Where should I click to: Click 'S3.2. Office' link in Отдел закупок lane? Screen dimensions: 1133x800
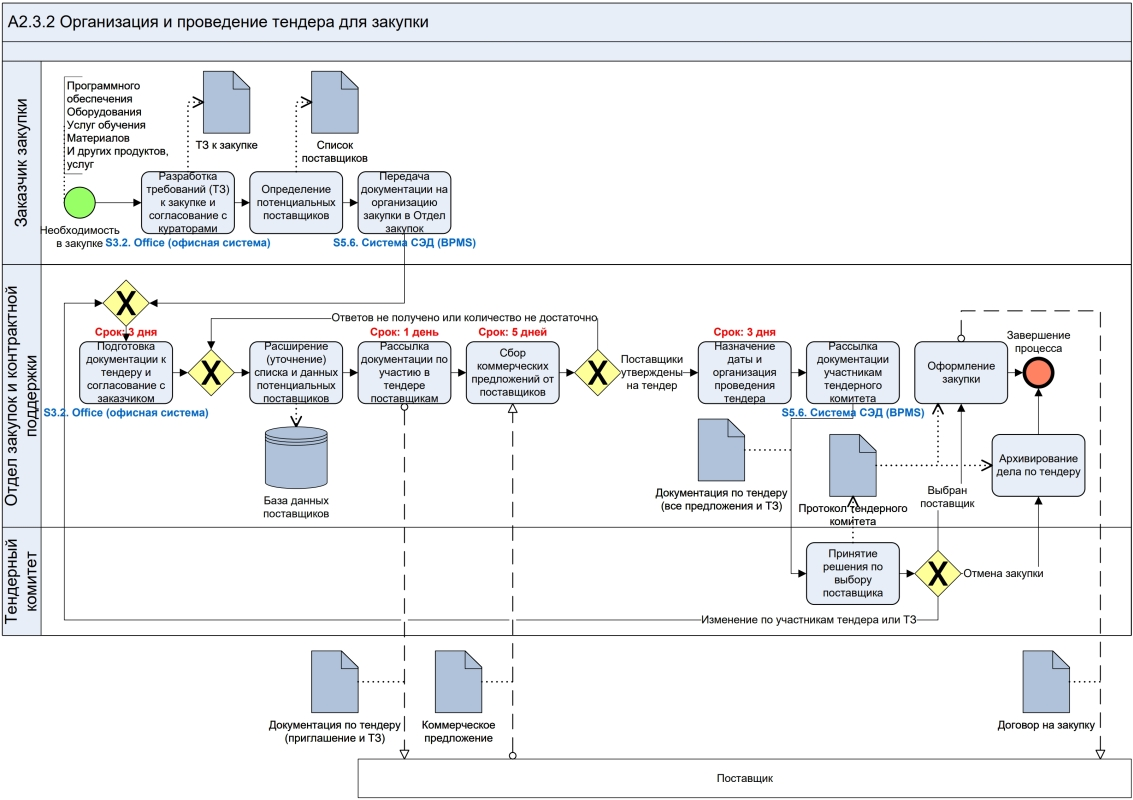pos(126,412)
